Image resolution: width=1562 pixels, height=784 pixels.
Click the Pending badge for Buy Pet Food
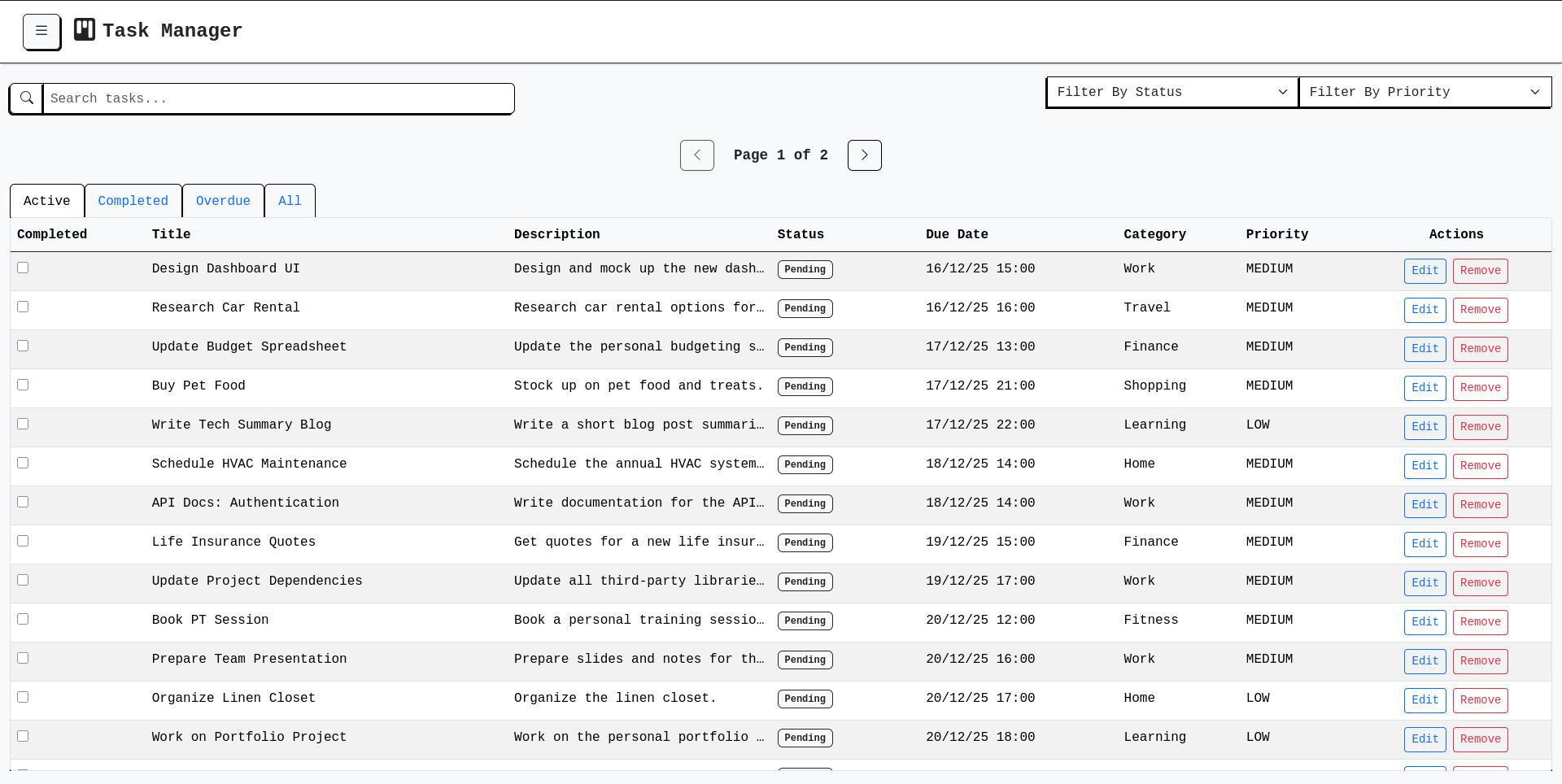click(x=805, y=386)
